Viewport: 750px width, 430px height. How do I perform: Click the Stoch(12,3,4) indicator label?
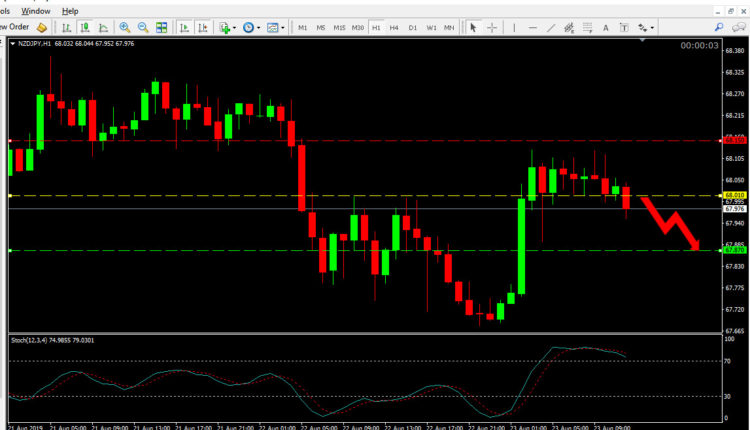(53, 340)
